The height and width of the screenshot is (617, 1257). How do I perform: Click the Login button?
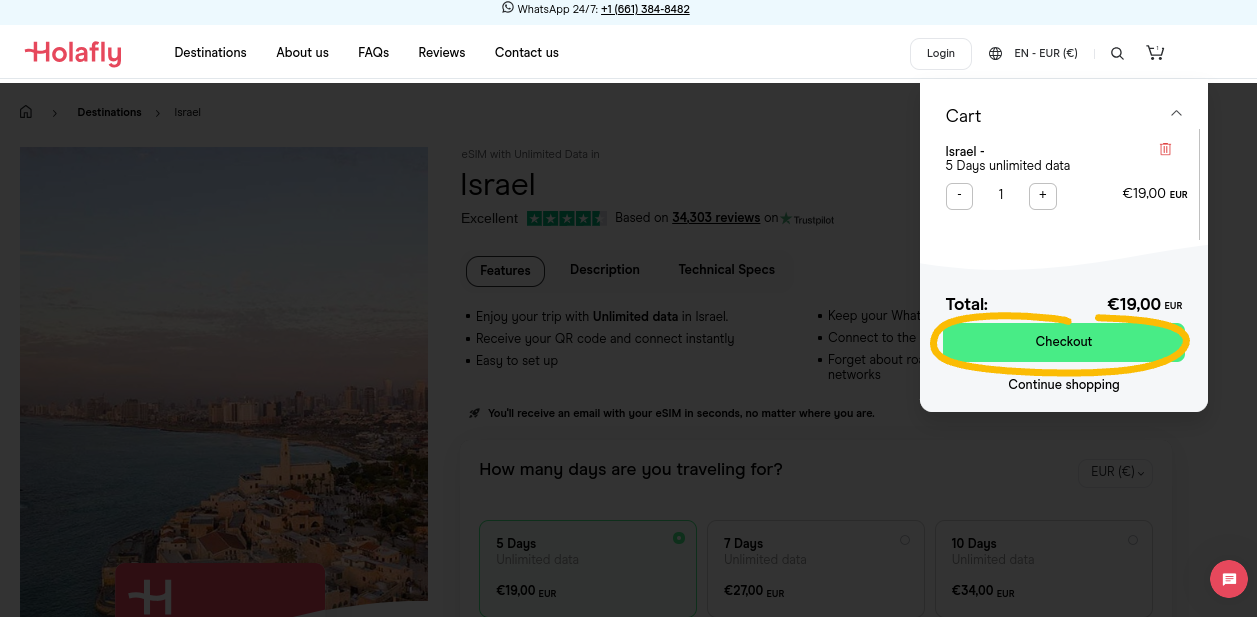(940, 54)
